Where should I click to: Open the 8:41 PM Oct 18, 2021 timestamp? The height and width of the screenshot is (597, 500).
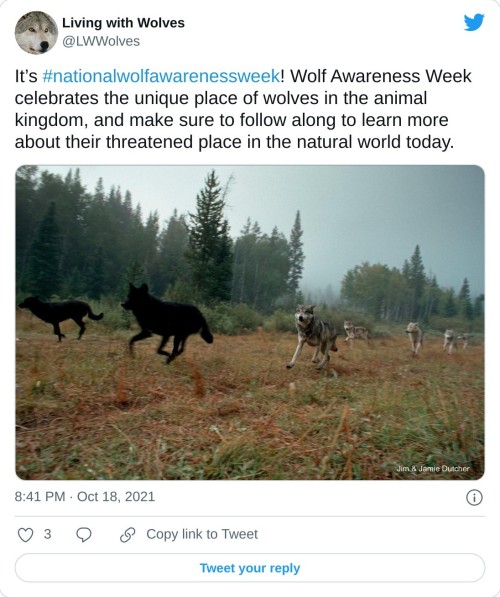[x=85, y=496]
